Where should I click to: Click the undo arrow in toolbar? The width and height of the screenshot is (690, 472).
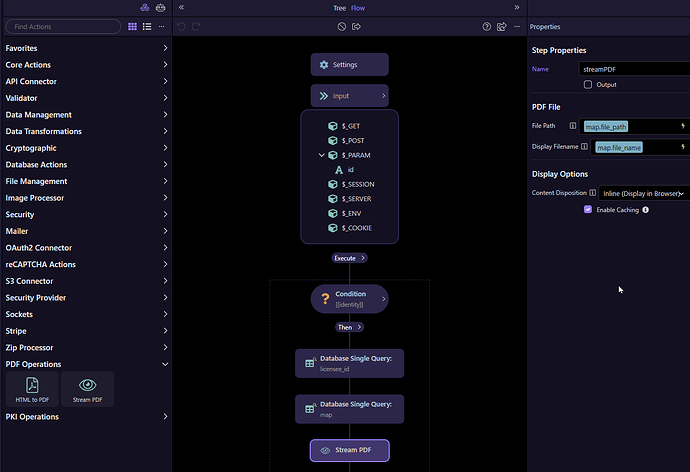point(181,27)
